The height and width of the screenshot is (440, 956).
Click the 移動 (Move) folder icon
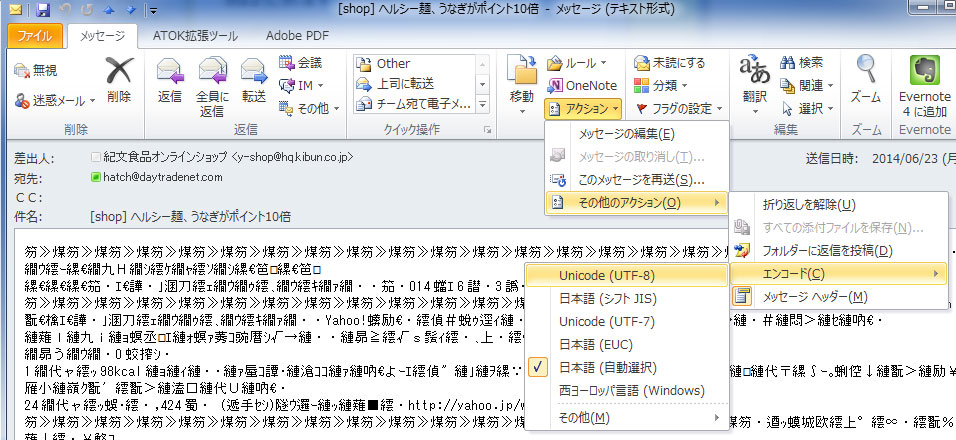[522, 69]
